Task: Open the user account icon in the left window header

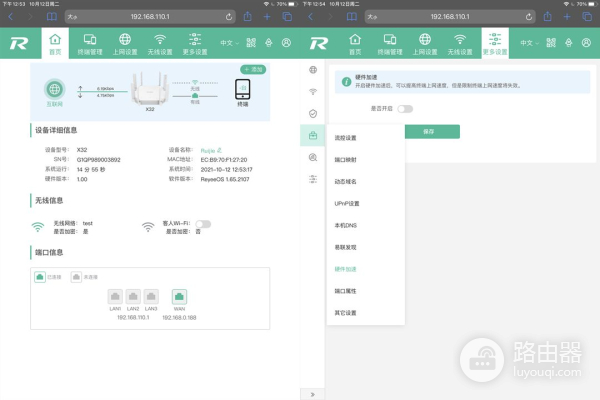Action: point(286,43)
